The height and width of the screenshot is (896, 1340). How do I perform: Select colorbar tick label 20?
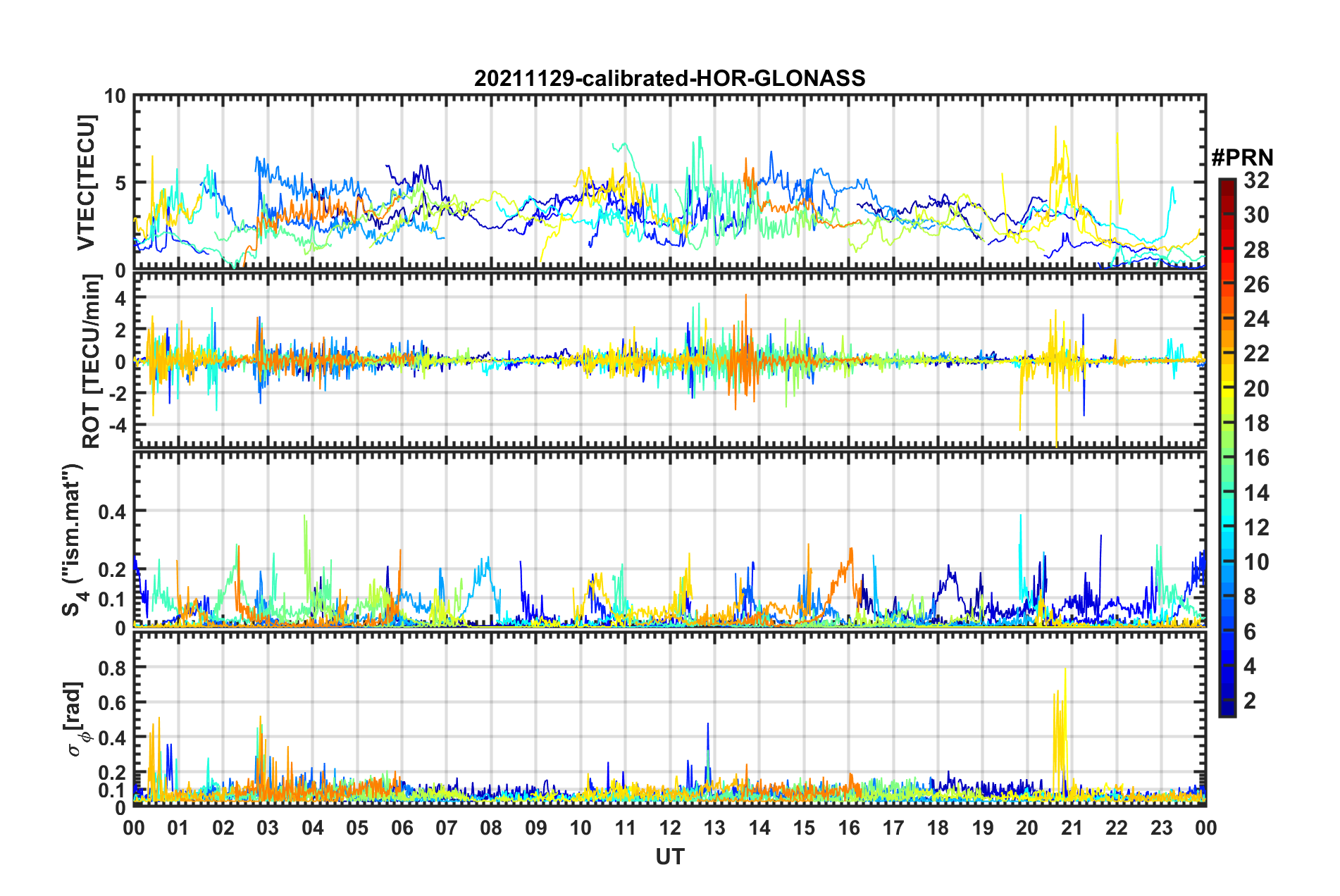1256,389
